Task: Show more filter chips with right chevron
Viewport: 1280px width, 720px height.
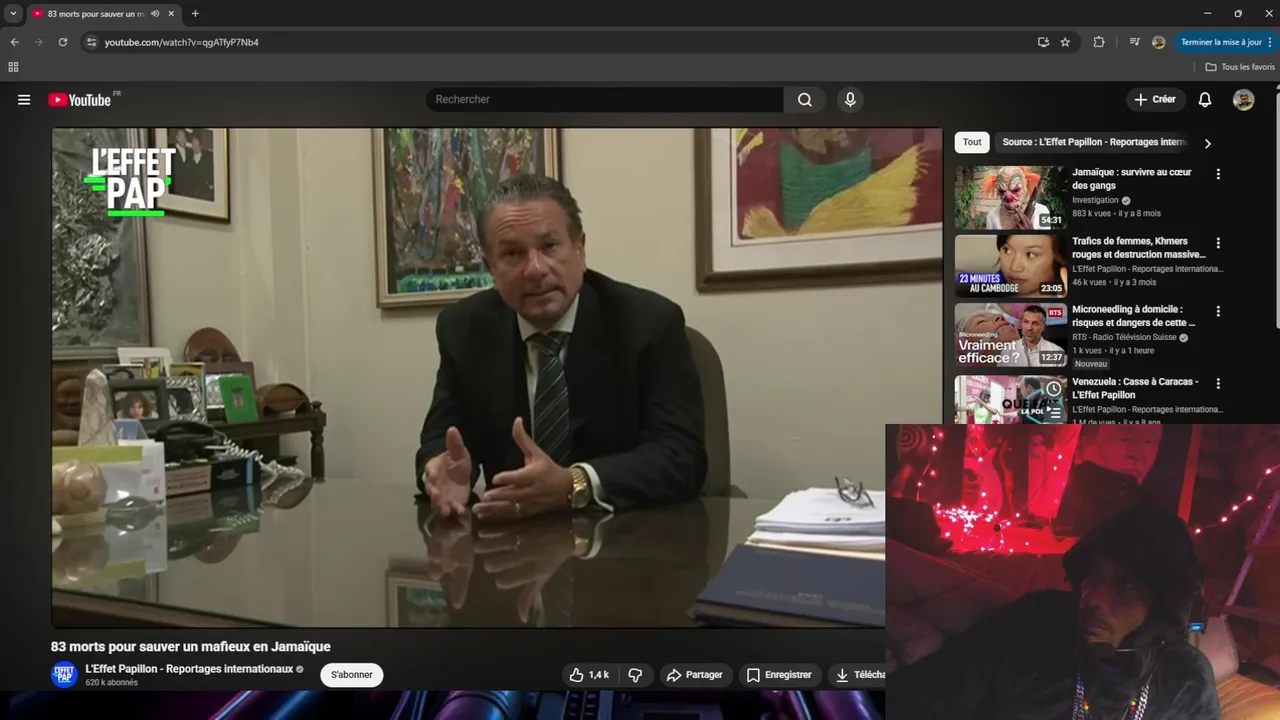Action: click(x=1207, y=143)
